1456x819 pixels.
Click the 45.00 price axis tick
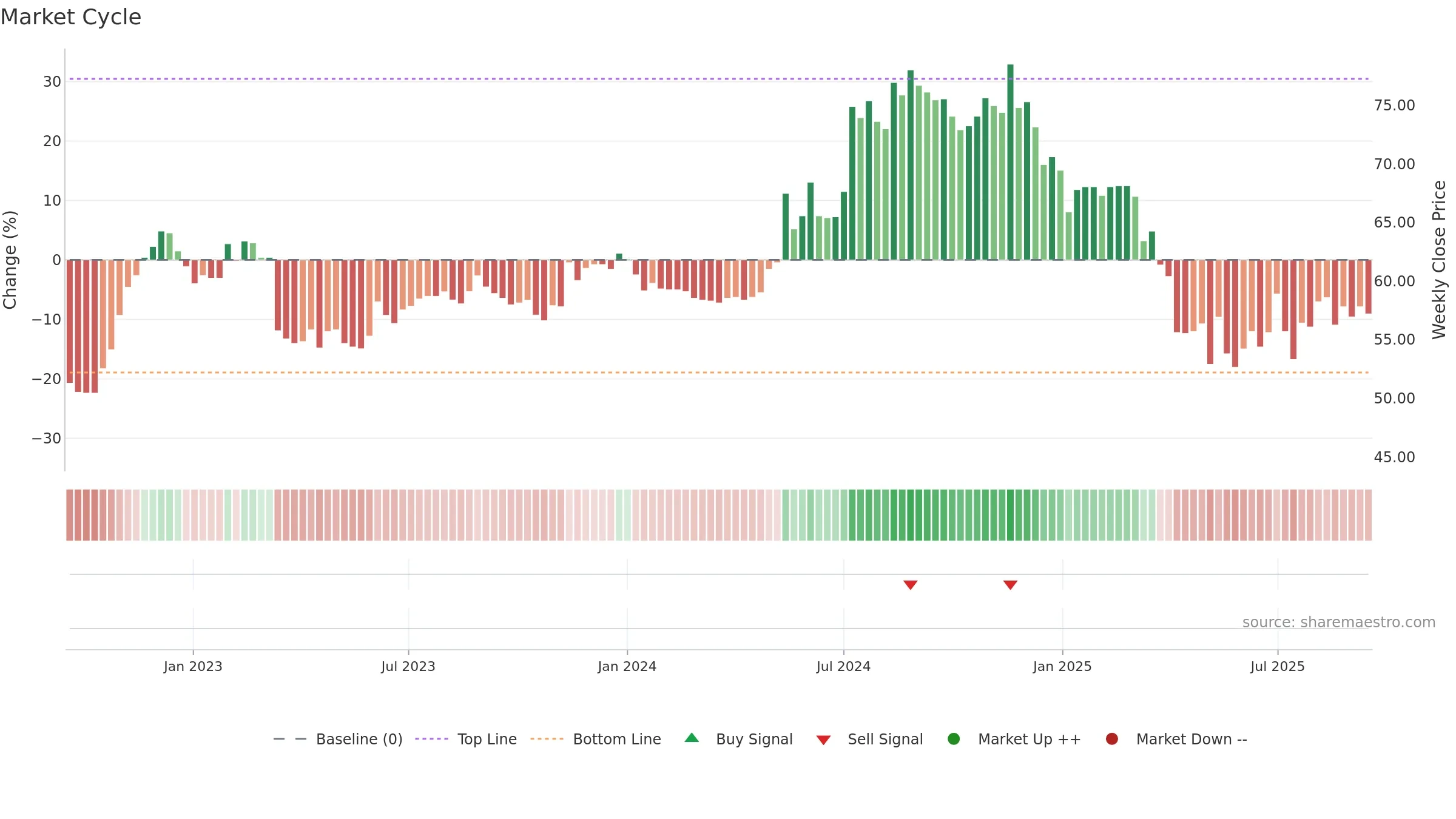[x=1394, y=457]
